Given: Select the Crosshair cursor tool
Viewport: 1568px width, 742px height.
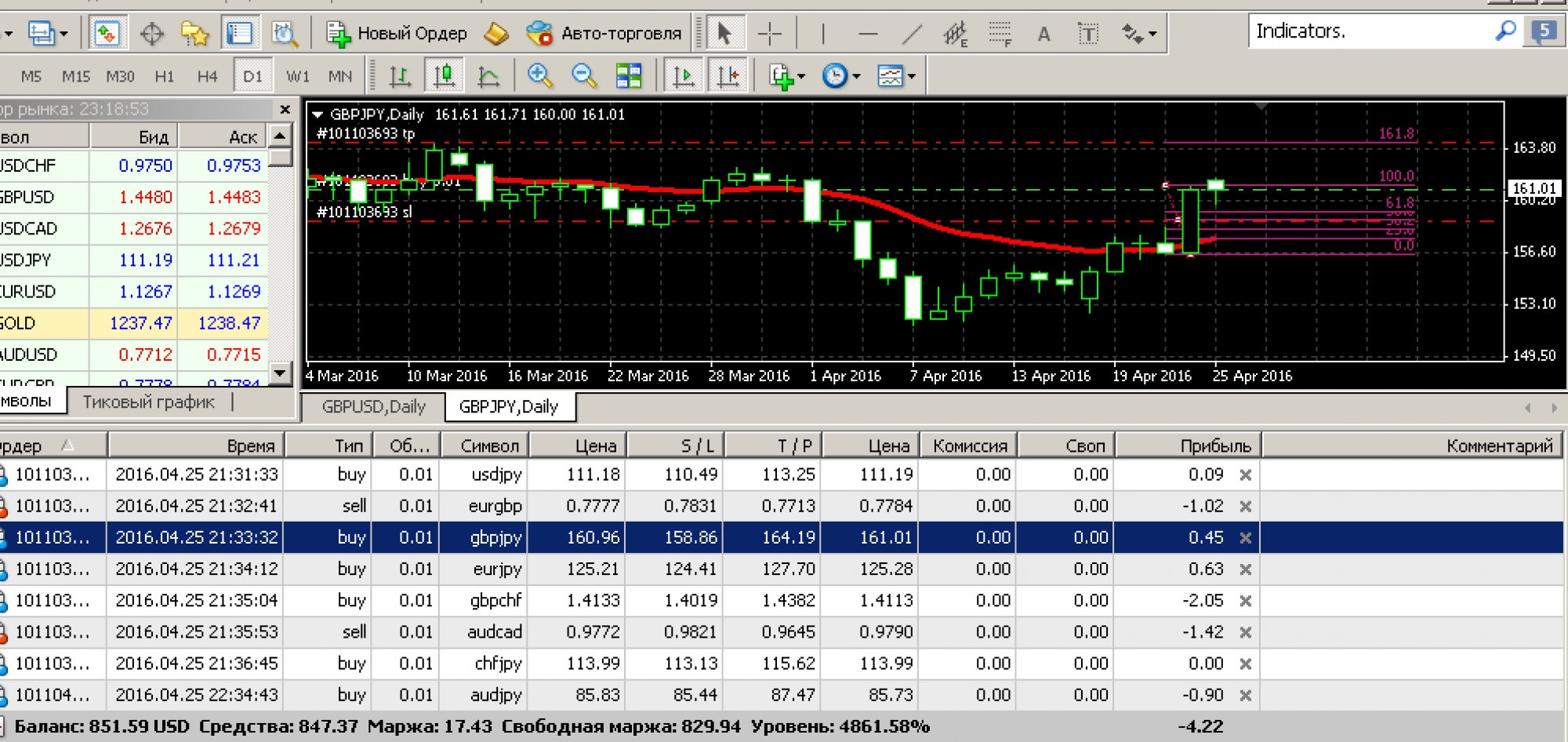Looking at the screenshot, I should coord(770,34).
